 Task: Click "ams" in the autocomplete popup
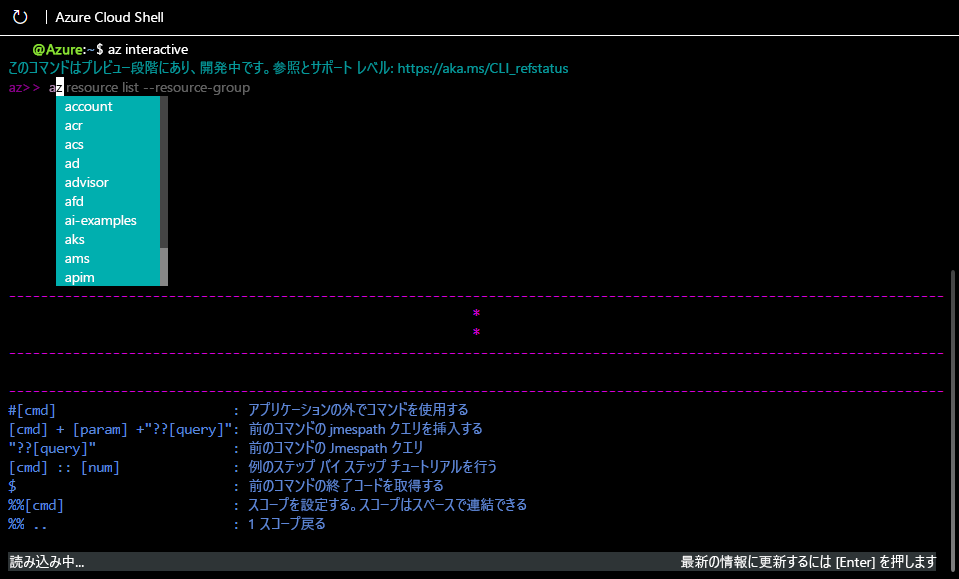click(77, 258)
